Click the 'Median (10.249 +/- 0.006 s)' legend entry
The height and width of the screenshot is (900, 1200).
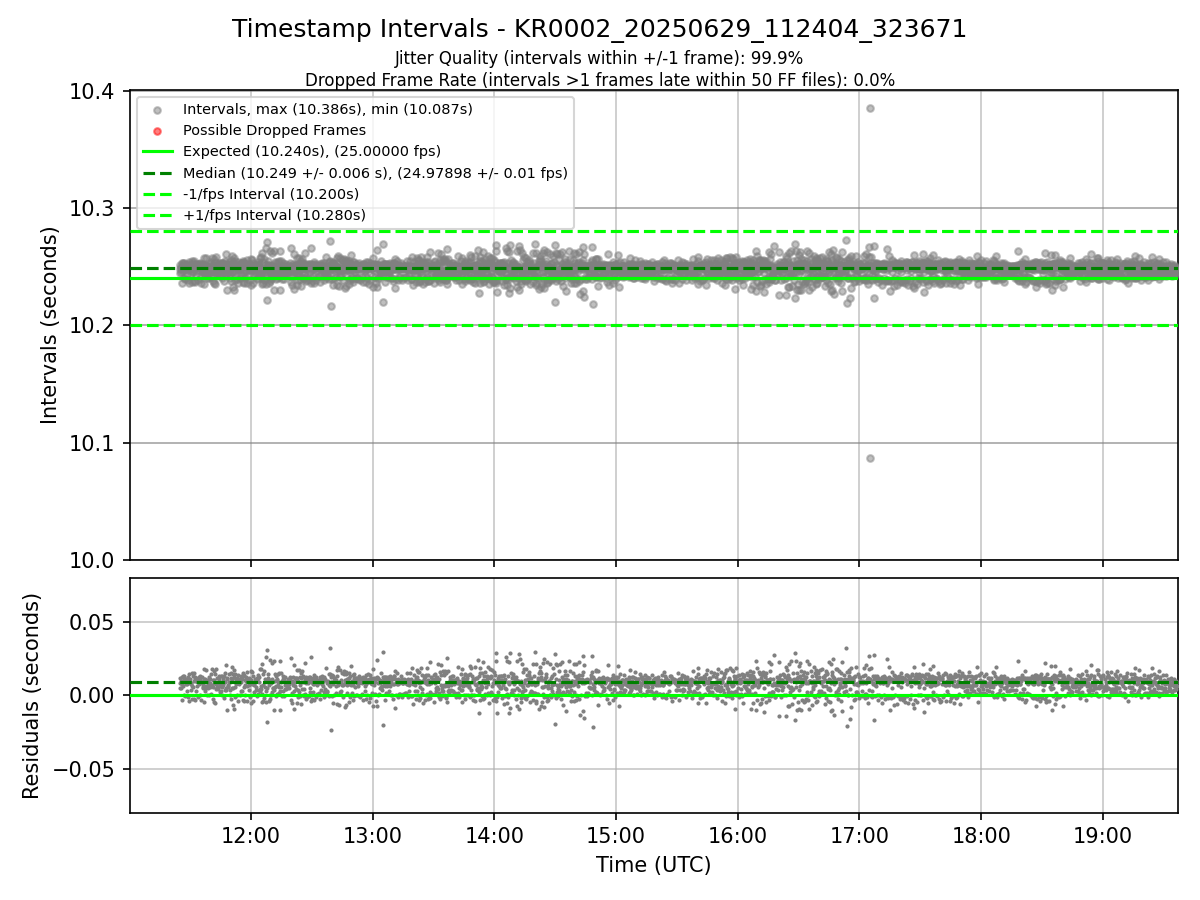point(375,173)
